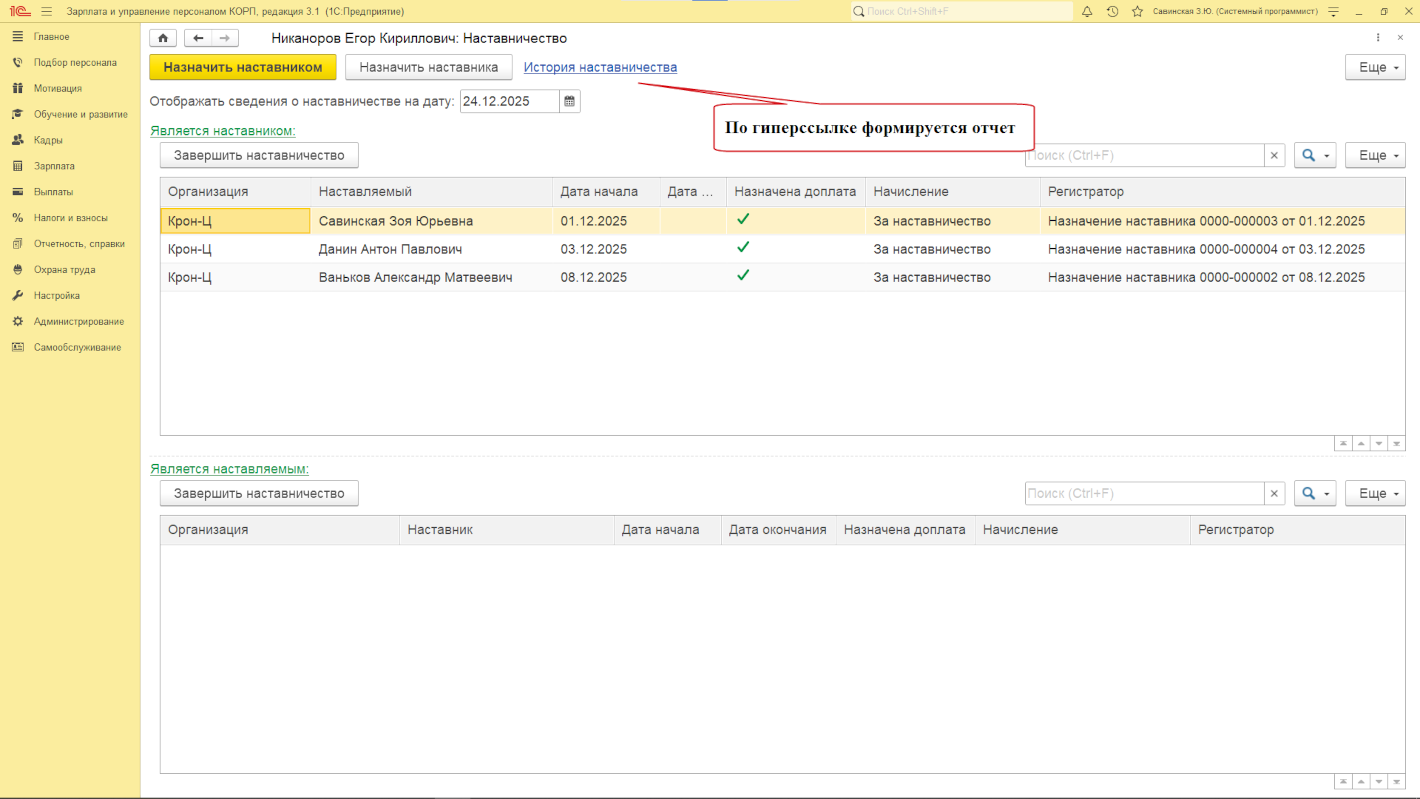
Task: Click the checkmark in Ваньков Александр Матвеевич row
Action: click(743, 275)
